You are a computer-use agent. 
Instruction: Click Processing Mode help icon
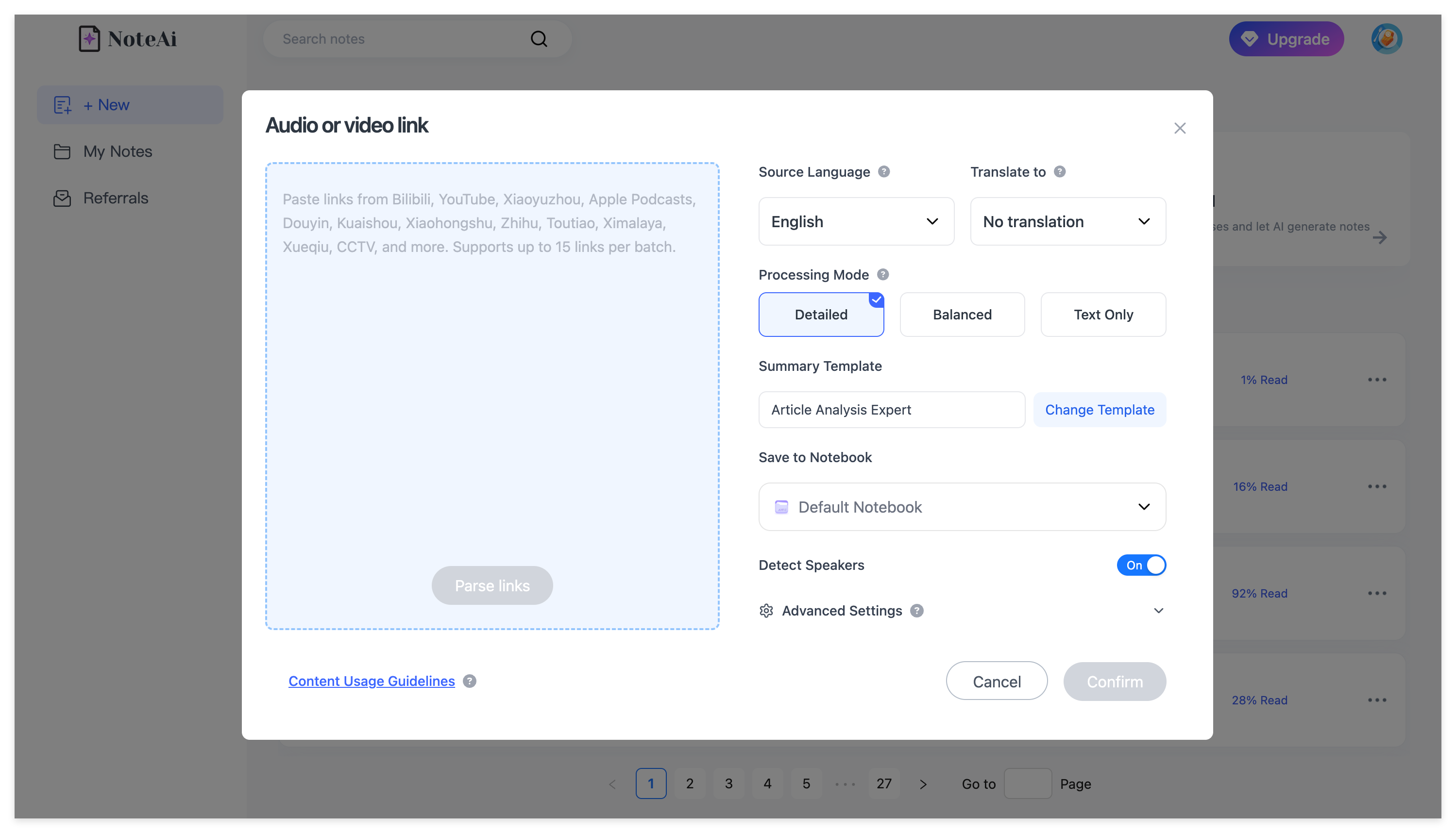882,275
